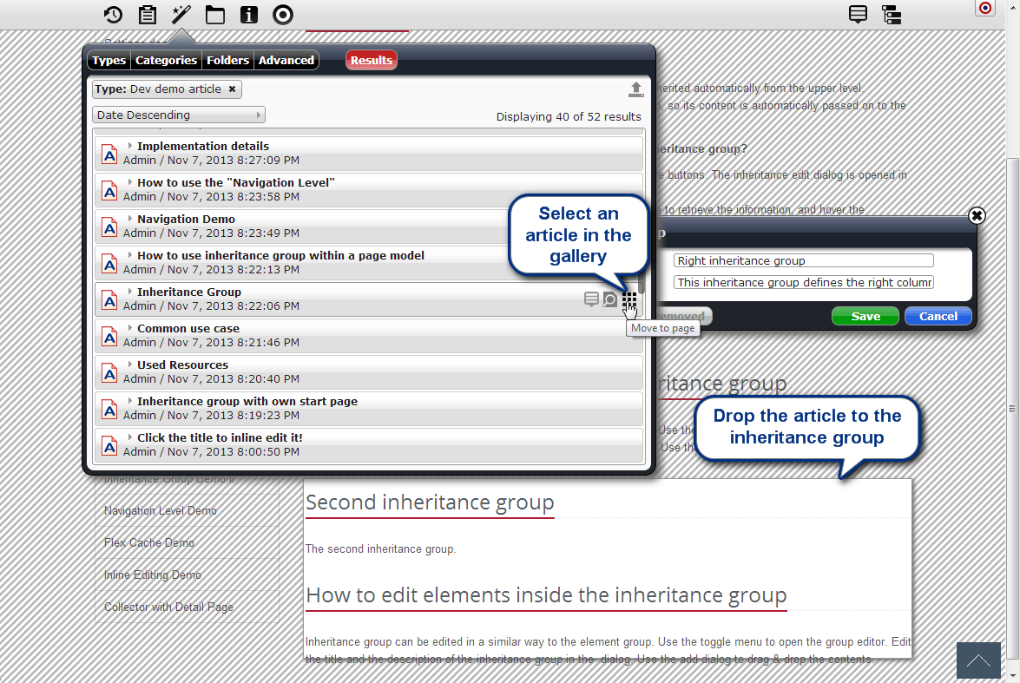Click the article icon beside Implementation details
Viewport: 1020px width, 683px height.
[x=109, y=154]
